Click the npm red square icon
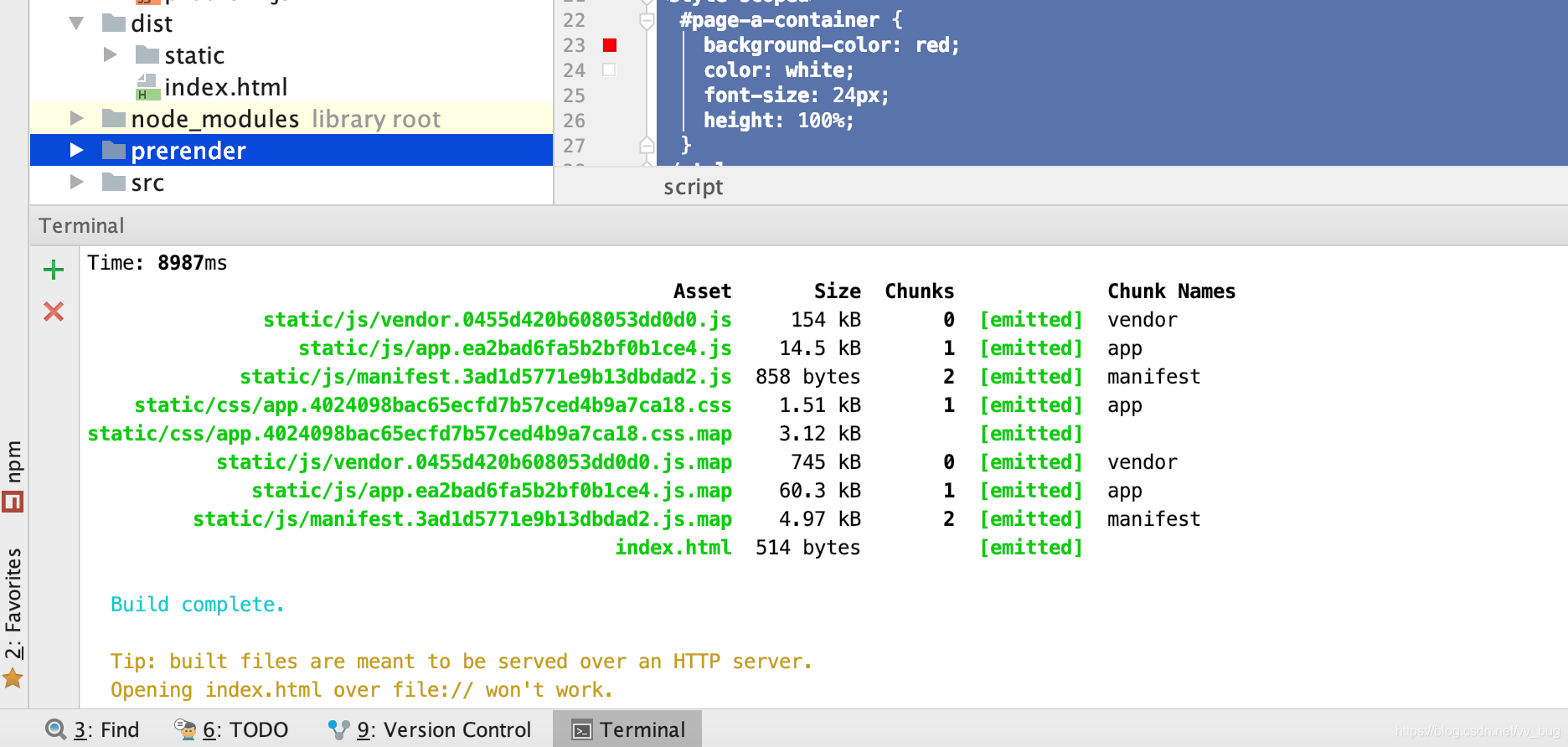This screenshot has height=747, width=1568. pos(13,502)
